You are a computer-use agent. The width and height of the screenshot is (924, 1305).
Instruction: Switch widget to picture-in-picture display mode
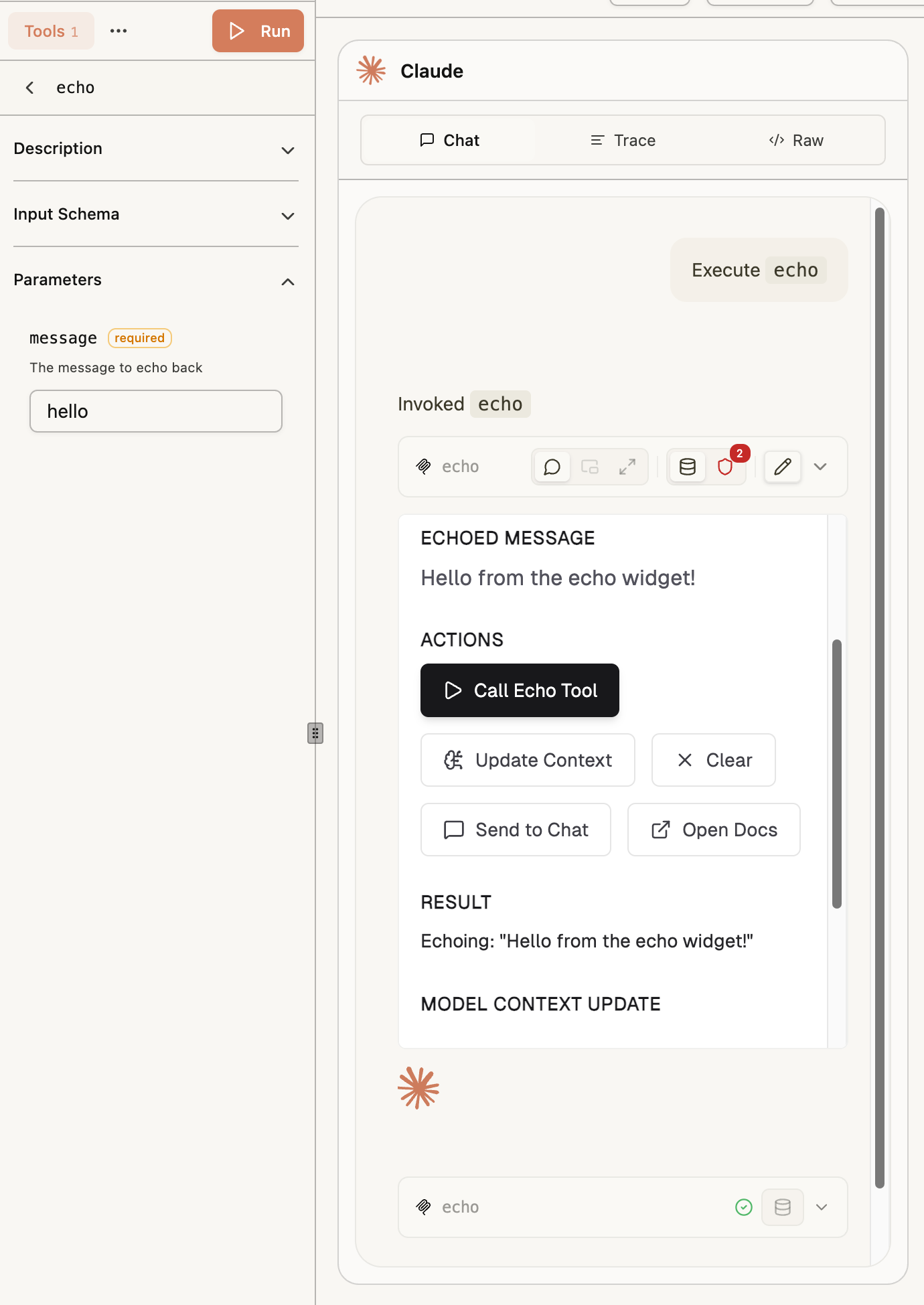pos(590,467)
